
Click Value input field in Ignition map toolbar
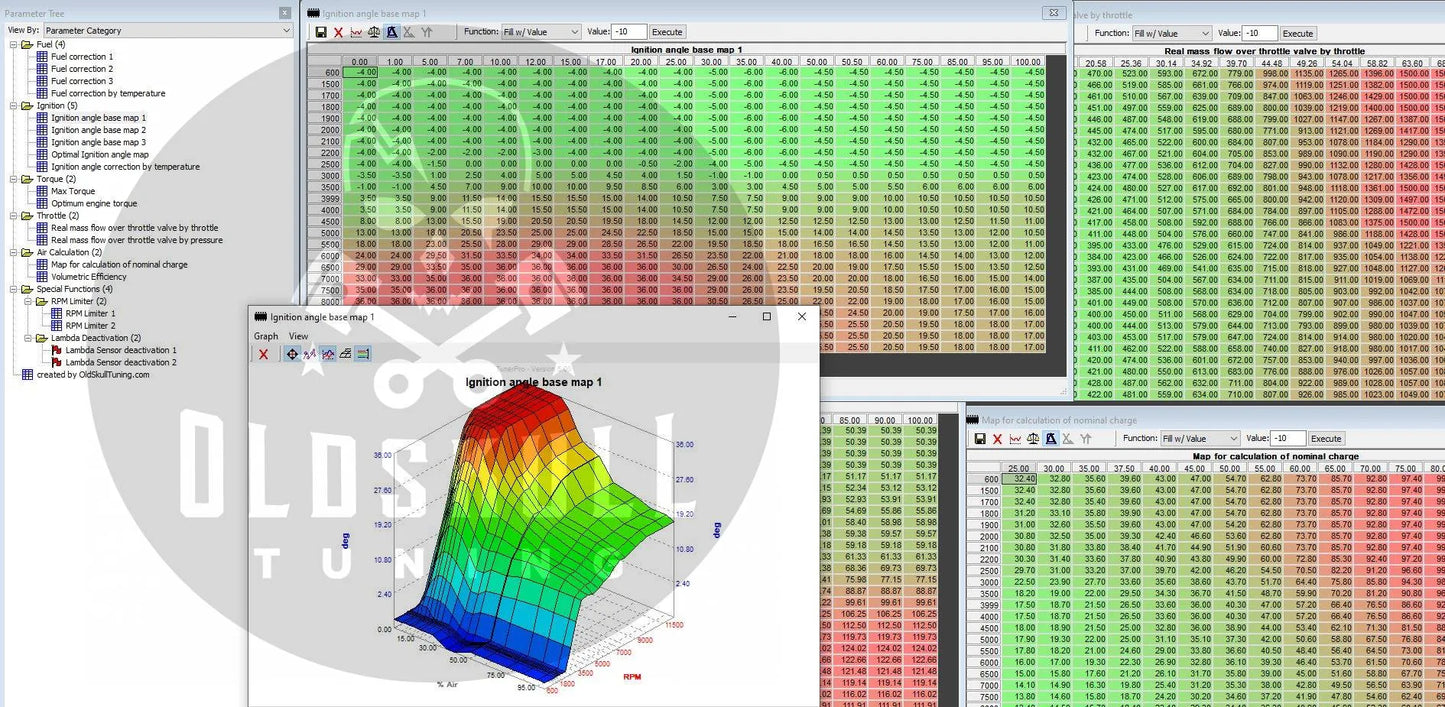click(629, 32)
